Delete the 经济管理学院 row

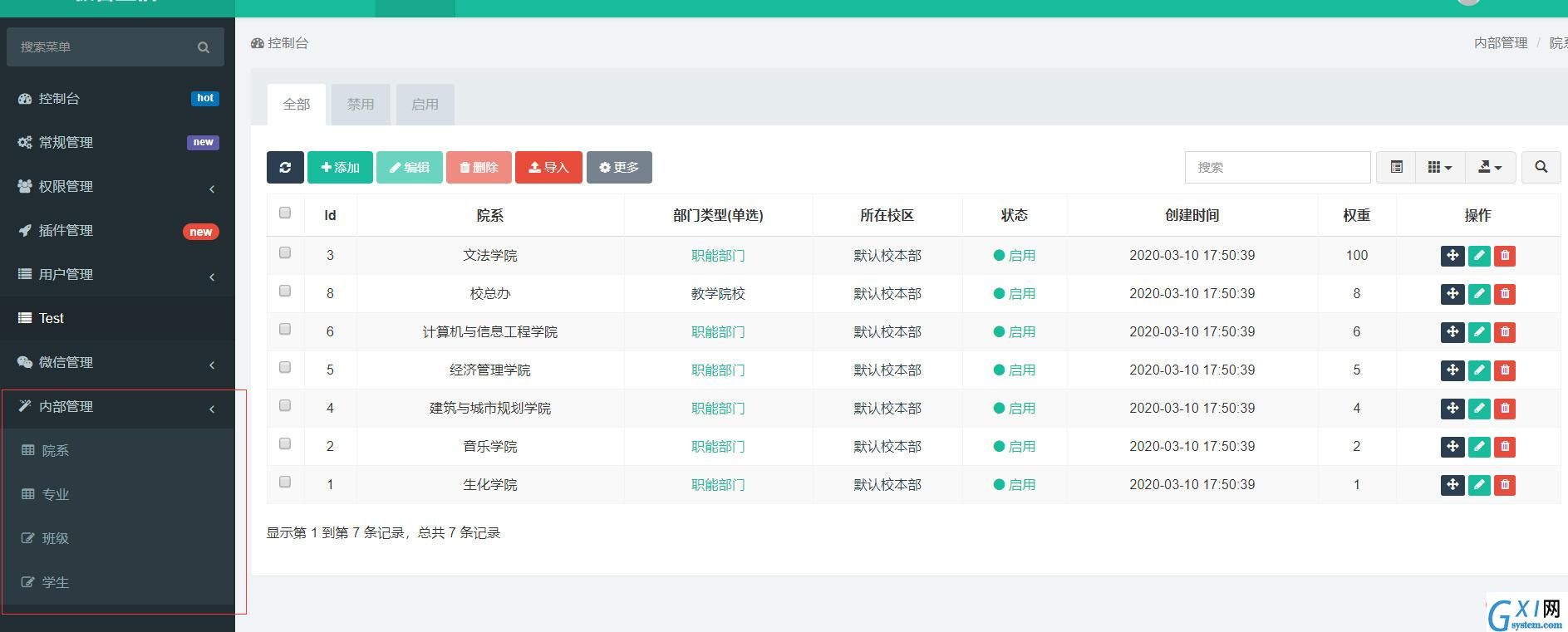click(1505, 370)
